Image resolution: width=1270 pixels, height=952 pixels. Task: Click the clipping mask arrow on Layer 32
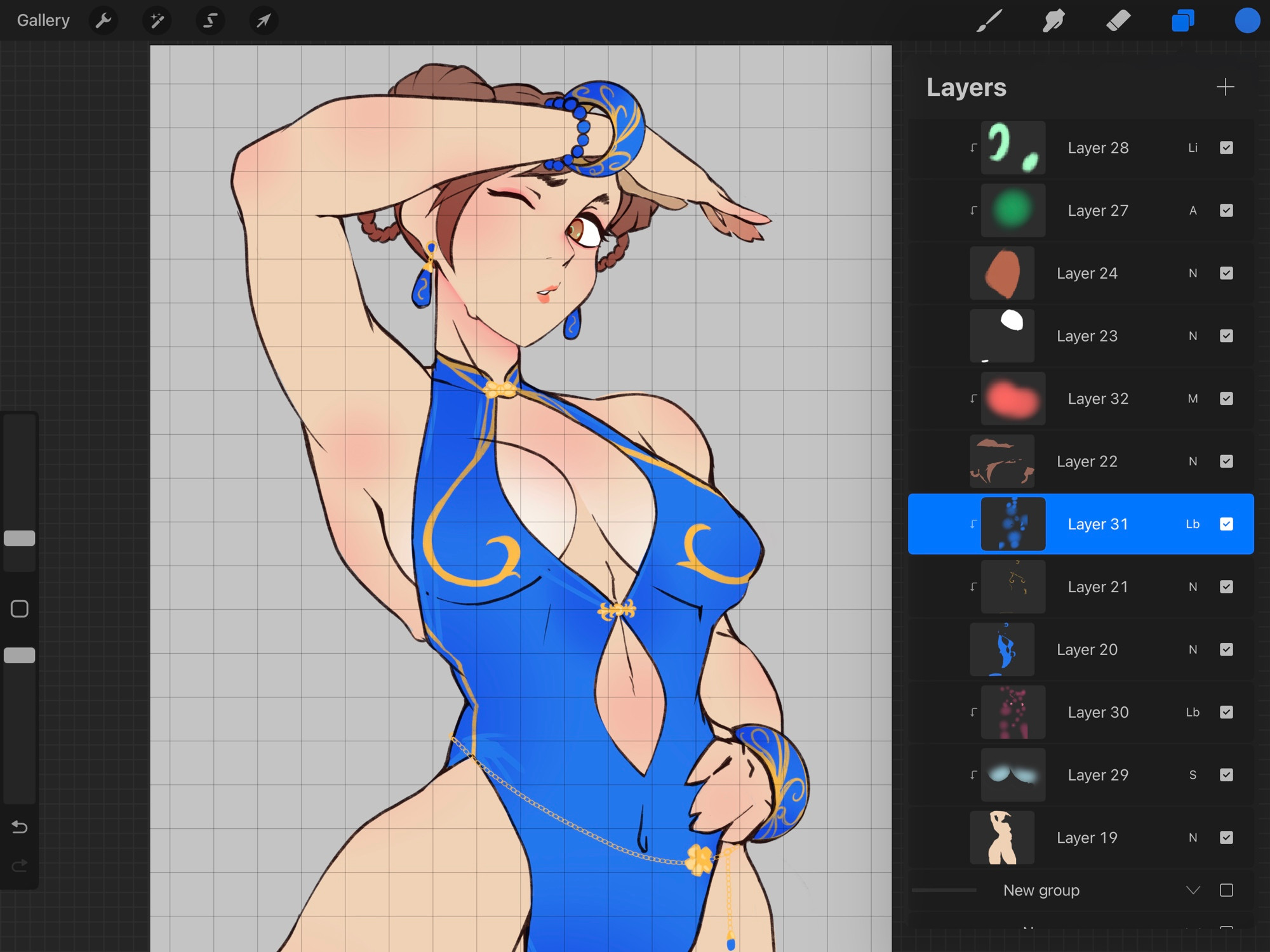point(973,399)
